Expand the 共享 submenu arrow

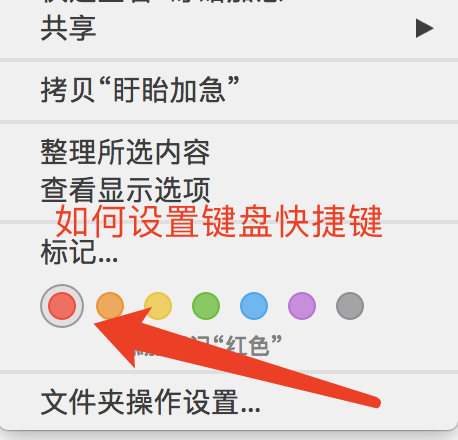pyautogui.click(x=425, y=28)
